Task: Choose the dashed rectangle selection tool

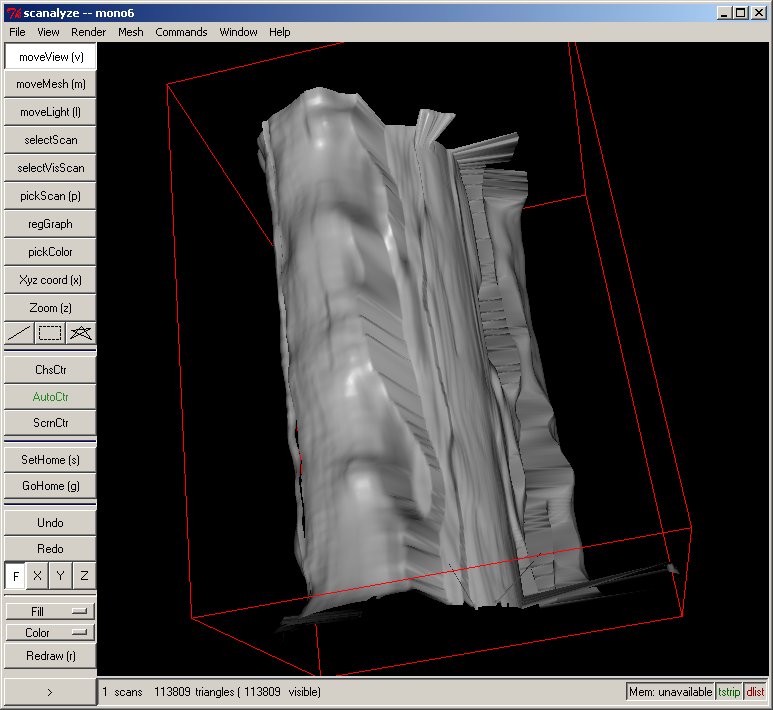Action: click(50, 333)
